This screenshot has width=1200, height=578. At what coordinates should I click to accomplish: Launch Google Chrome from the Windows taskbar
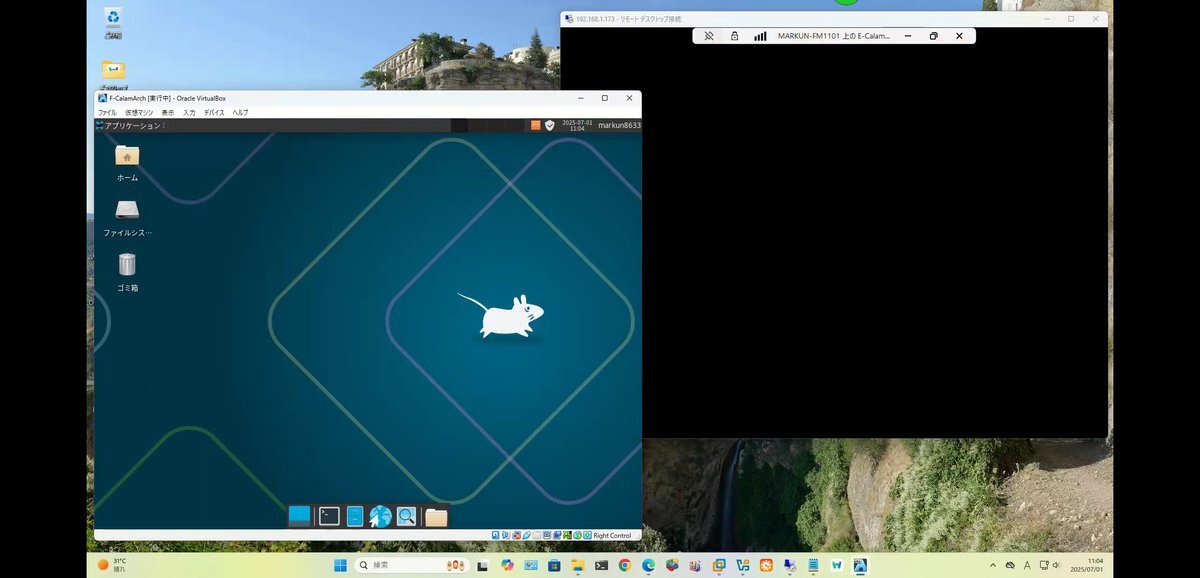tap(624, 565)
